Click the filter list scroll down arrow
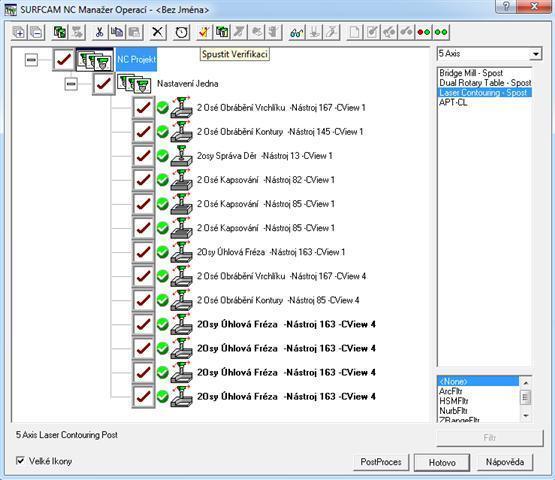This screenshot has width=555, height=480. (x=526, y=415)
